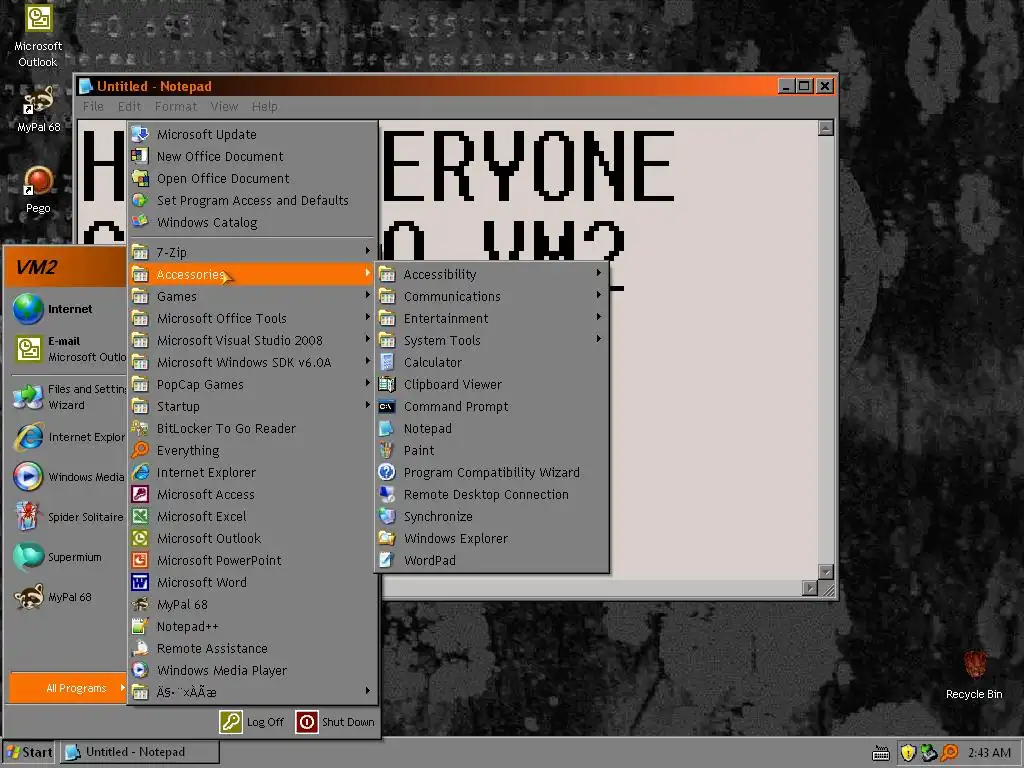Select Pego desktop shortcut
The height and width of the screenshot is (768, 1024).
pos(38,190)
